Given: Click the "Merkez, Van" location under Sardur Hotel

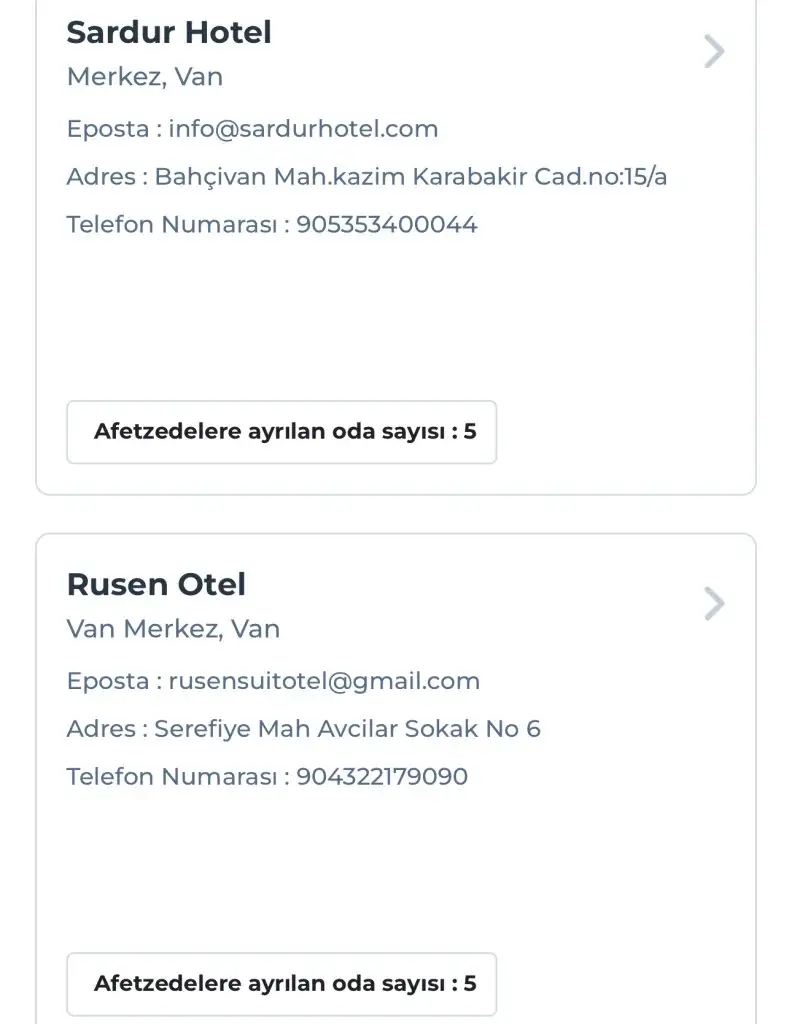Looking at the screenshot, I should [144, 77].
